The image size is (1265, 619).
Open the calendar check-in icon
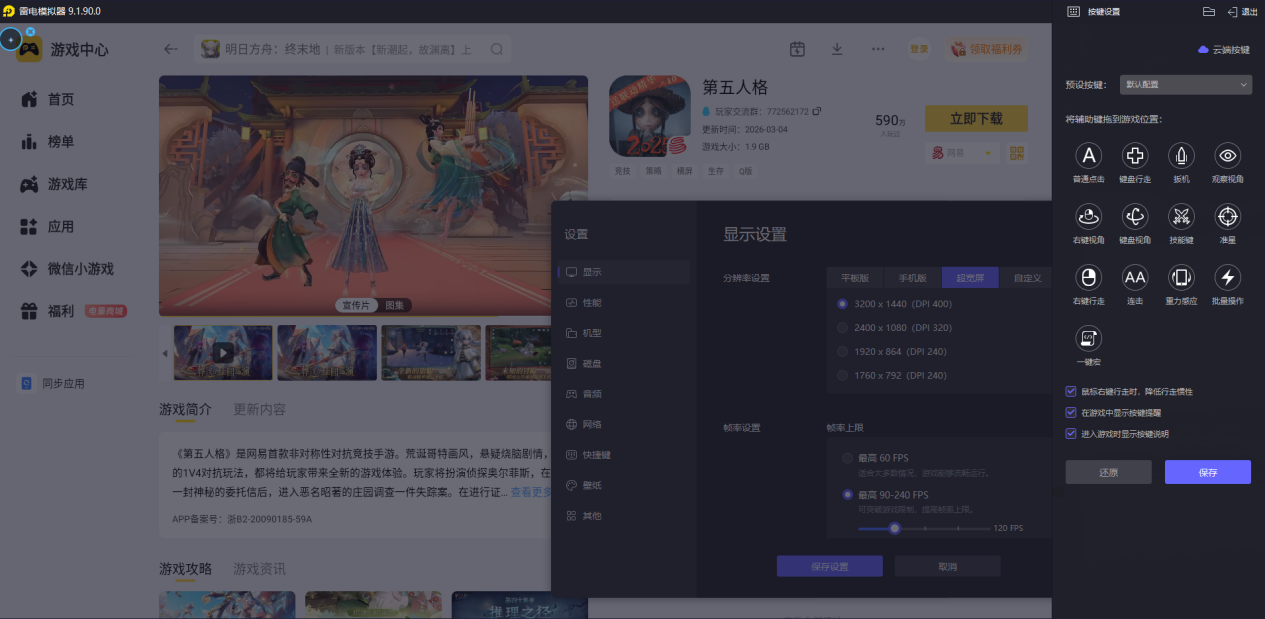point(797,49)
